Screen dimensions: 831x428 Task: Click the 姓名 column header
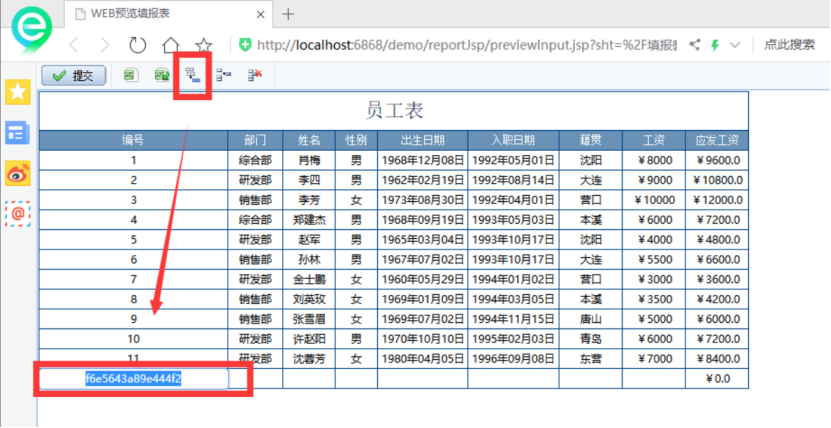click(309, 140)
